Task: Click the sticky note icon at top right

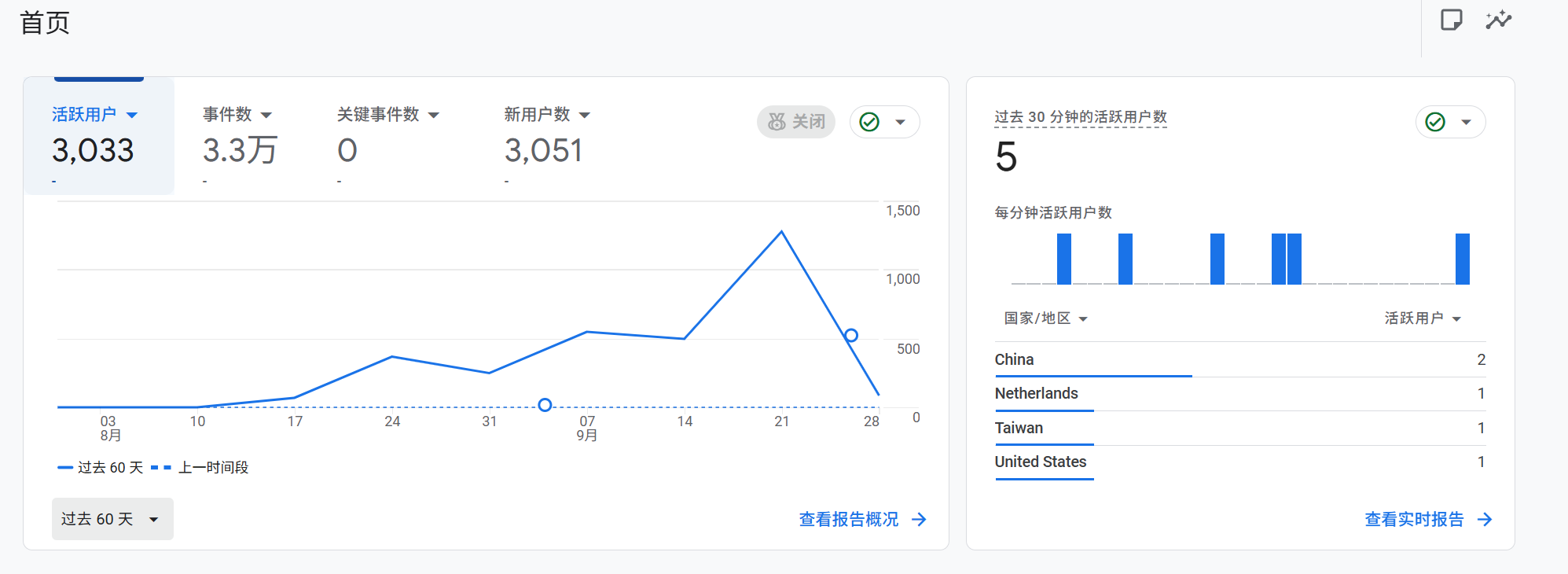Action: point(1451,20)
